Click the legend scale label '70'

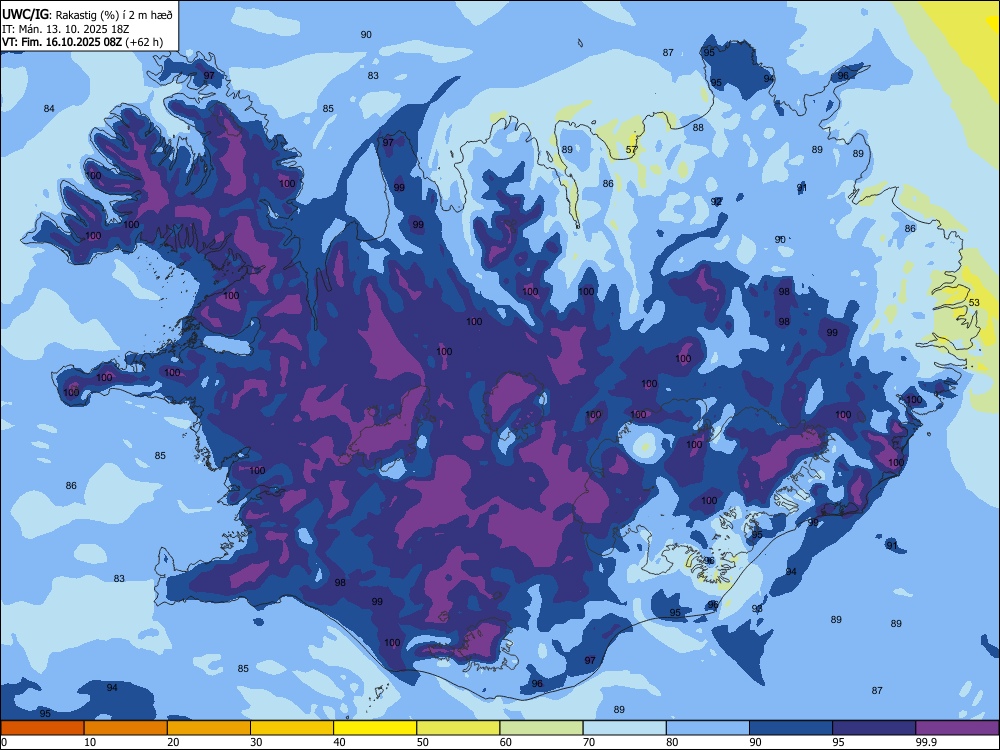point(589,742)
